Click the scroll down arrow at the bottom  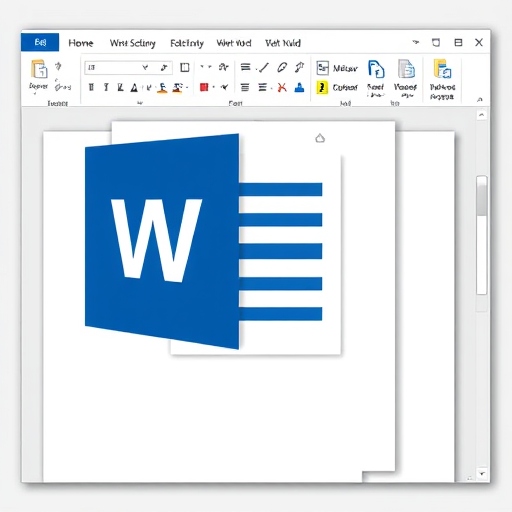coord(482,473)
